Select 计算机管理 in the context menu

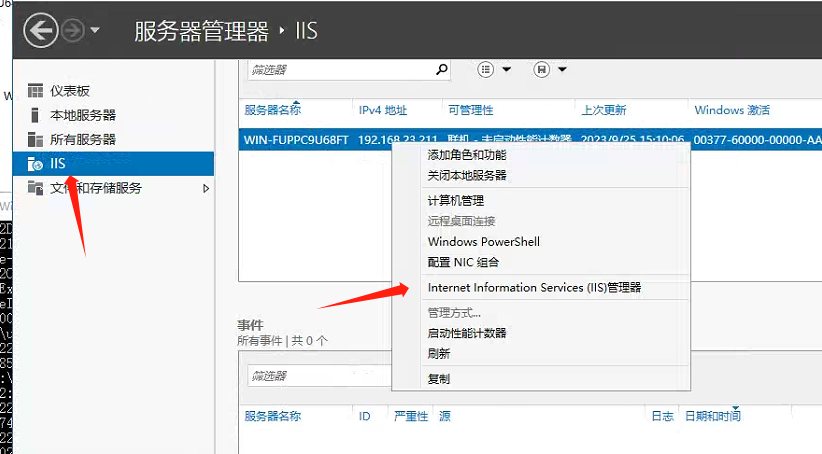(455, 201)
